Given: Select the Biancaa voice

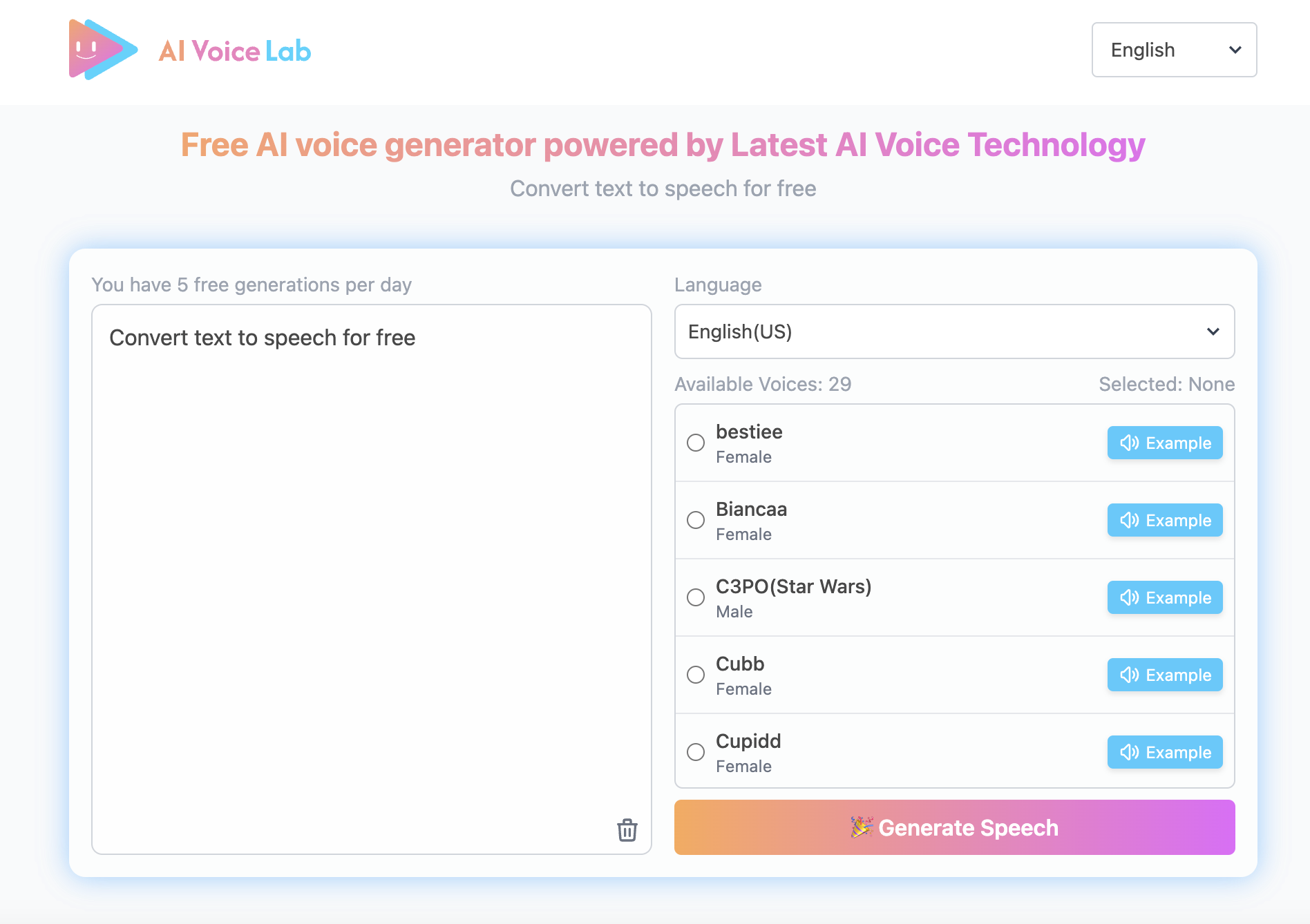Looking at the screenshot, I should pyautogui.click(x=695, y=520).
